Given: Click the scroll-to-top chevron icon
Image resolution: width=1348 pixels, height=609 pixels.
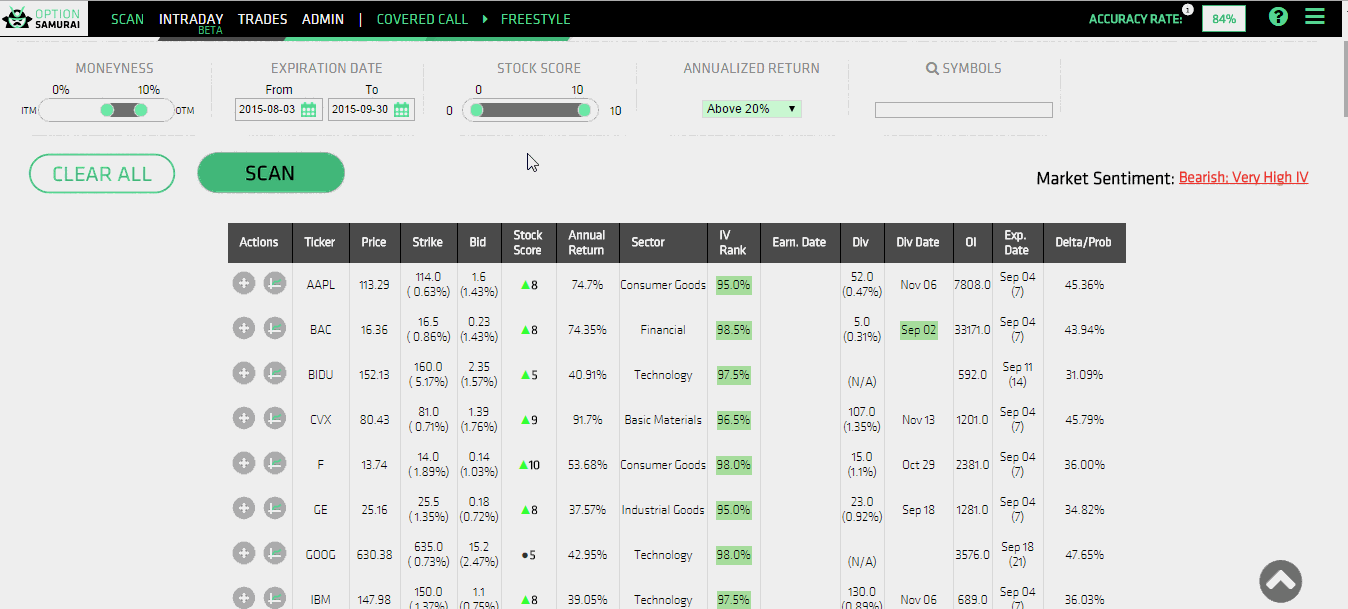Looking at the screenshot, I should pyautogui.click(x=1280, y=579).
